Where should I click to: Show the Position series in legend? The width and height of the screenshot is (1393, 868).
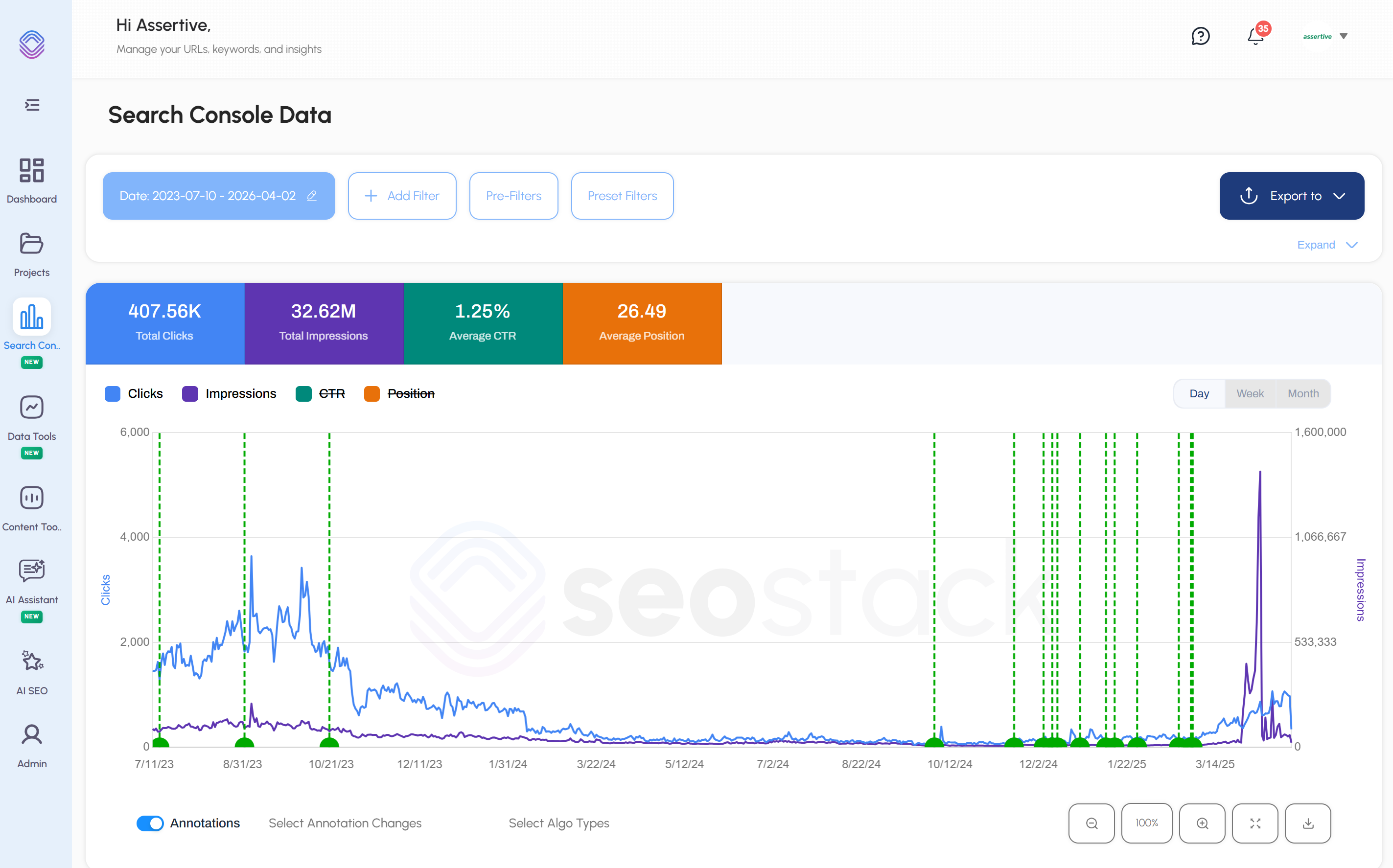pos(411,394)
